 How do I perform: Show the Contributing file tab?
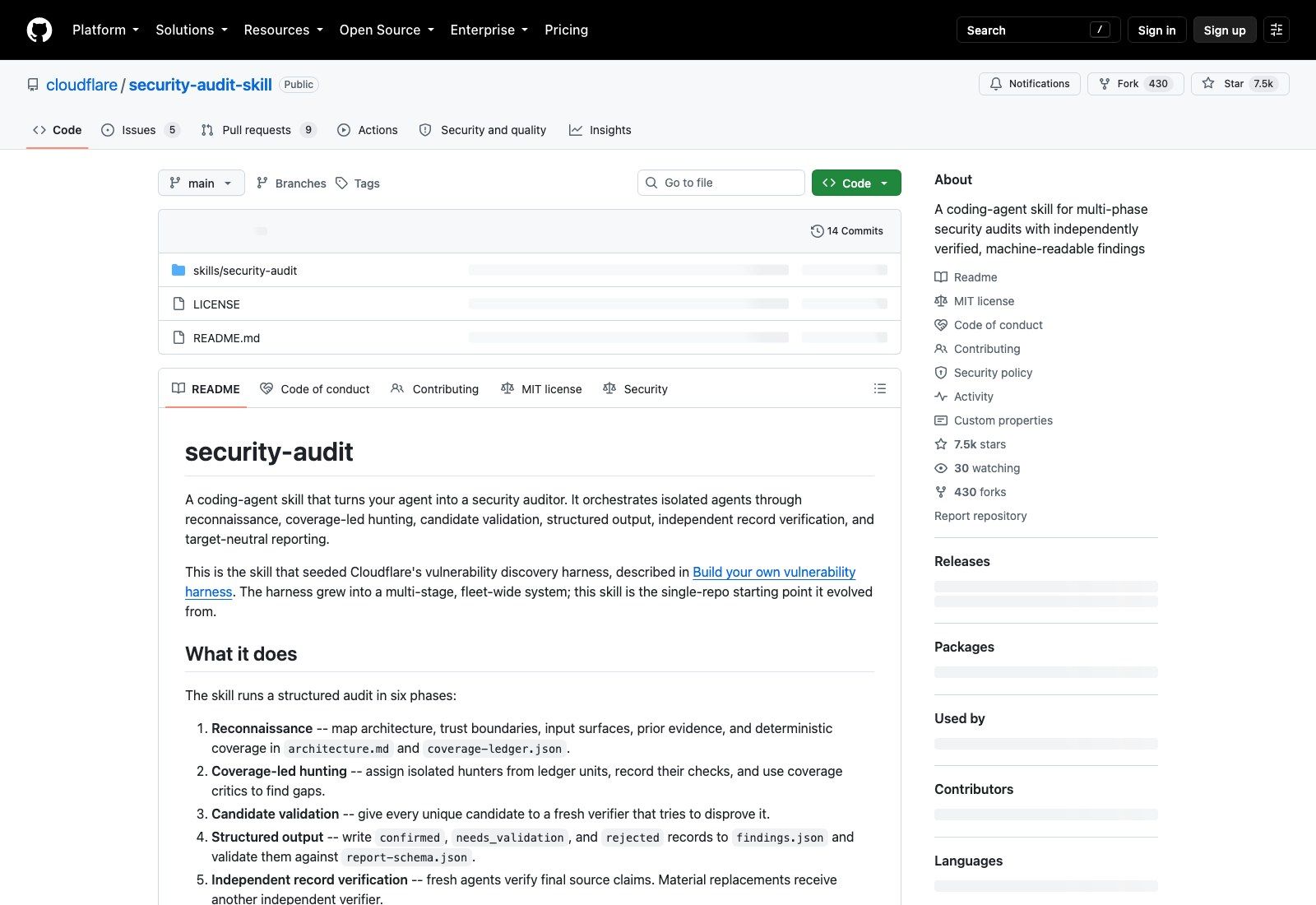[435, 388]
